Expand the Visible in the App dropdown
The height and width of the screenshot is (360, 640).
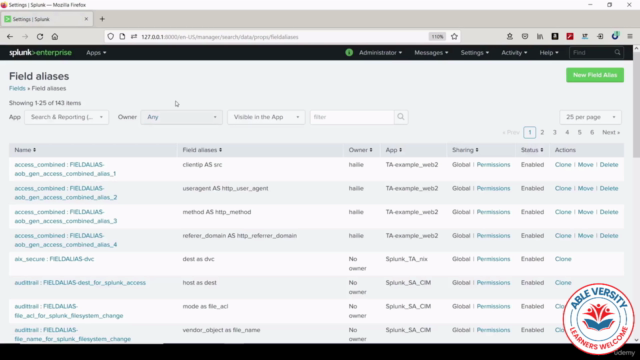(x=266, y=117)
